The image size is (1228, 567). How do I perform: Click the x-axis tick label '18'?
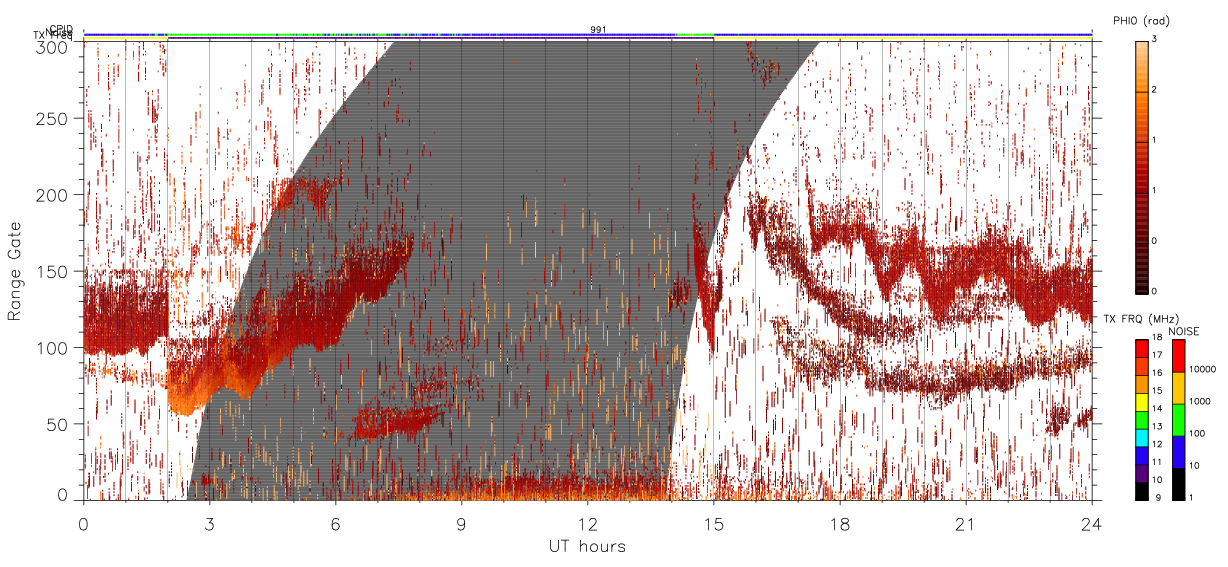click(x=839, y=523)
